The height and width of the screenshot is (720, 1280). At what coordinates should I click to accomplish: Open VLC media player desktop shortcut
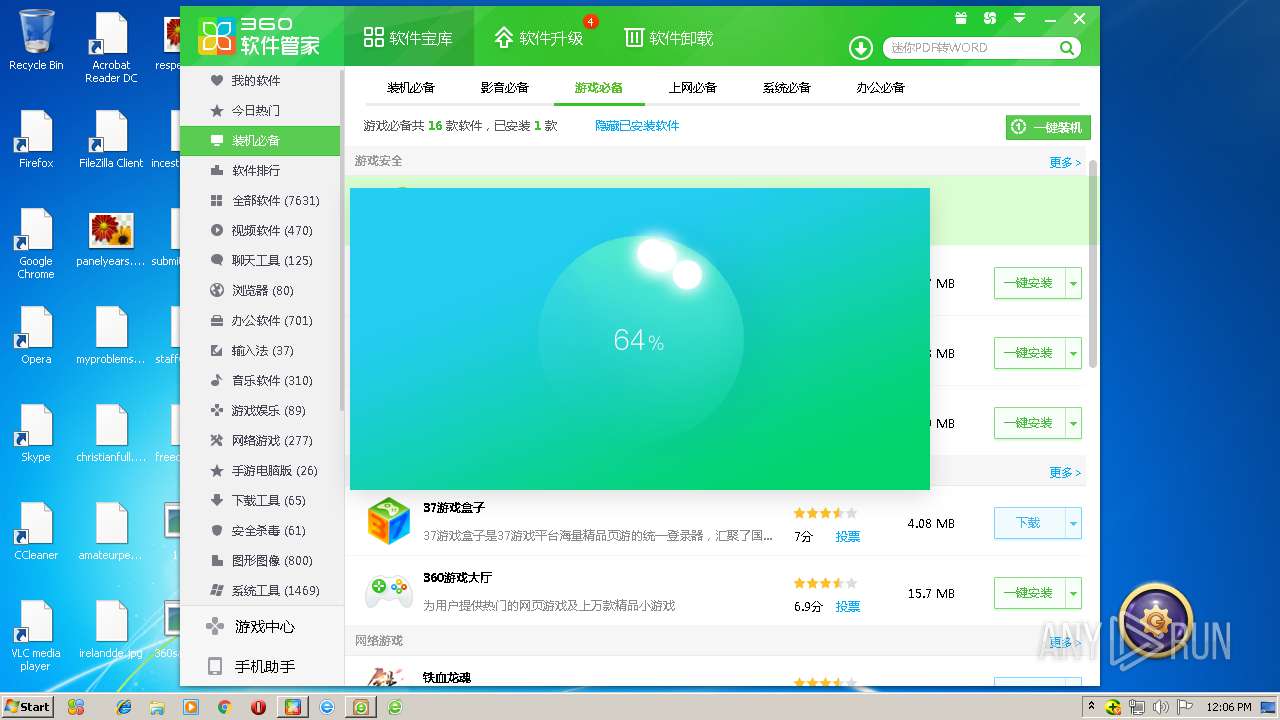pyautogui.click(x=36, y=635)
